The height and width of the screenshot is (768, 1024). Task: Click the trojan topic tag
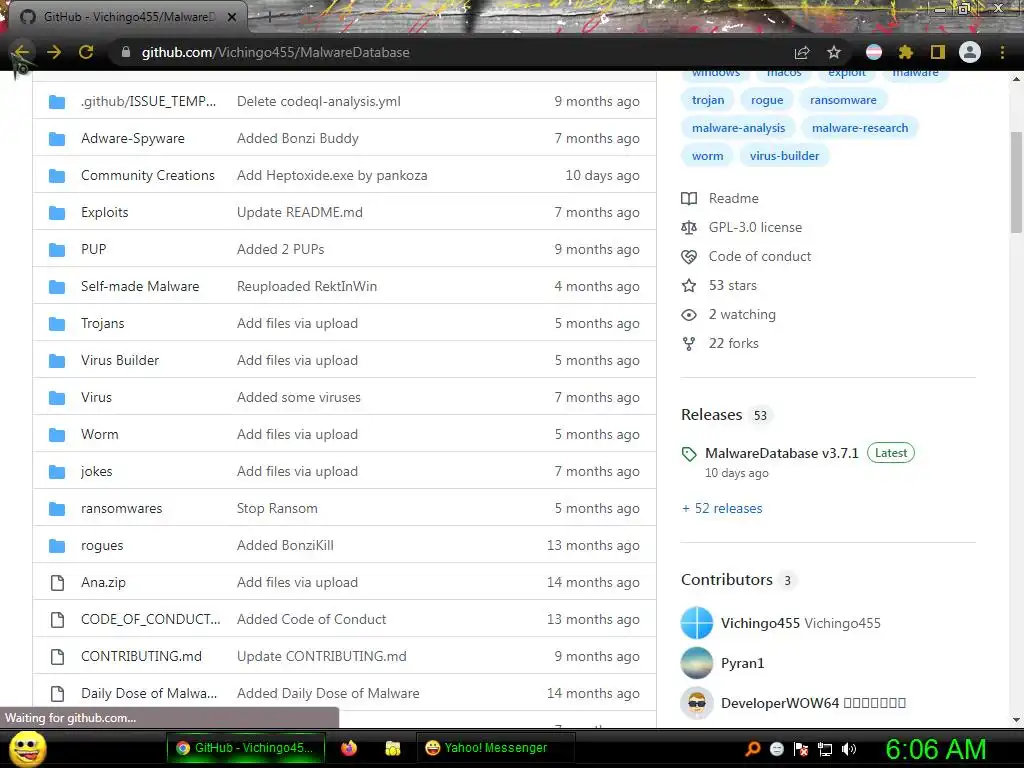(x=708, y=100)
